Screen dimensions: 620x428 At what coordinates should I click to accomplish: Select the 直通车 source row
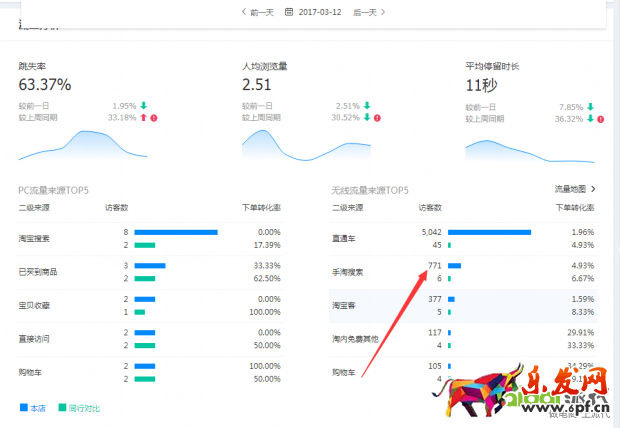[x=346, y=238]
